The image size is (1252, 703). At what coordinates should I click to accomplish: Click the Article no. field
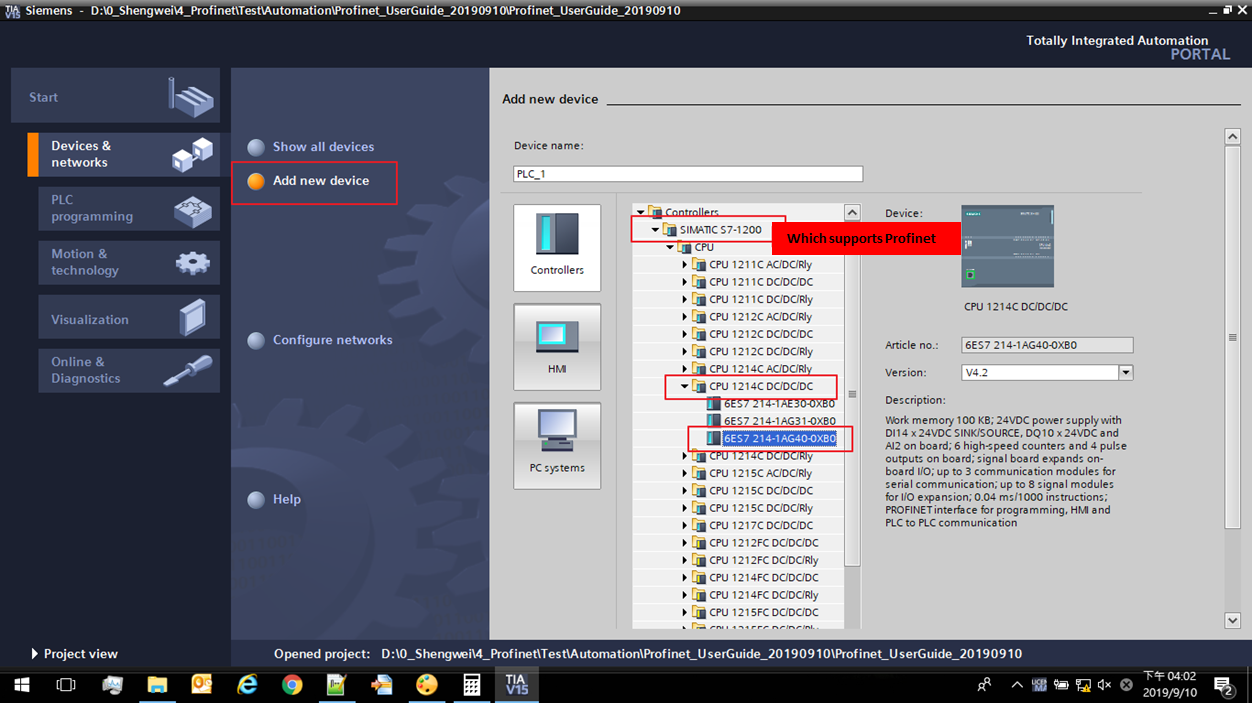pyautogui.click(x=1047, y=345)
